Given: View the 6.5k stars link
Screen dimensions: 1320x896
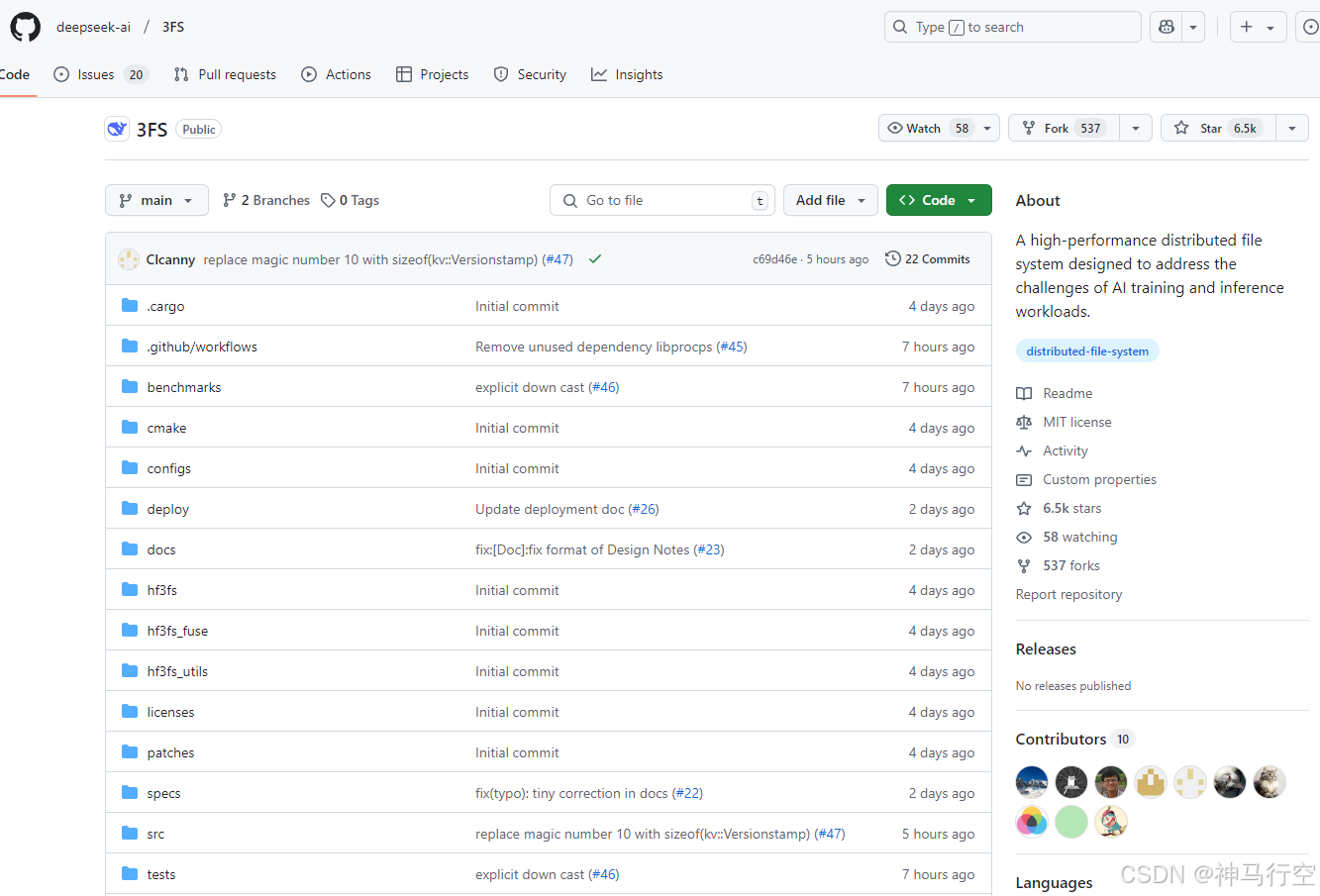Looking at the screenshot, I should tap(1071, 508).
